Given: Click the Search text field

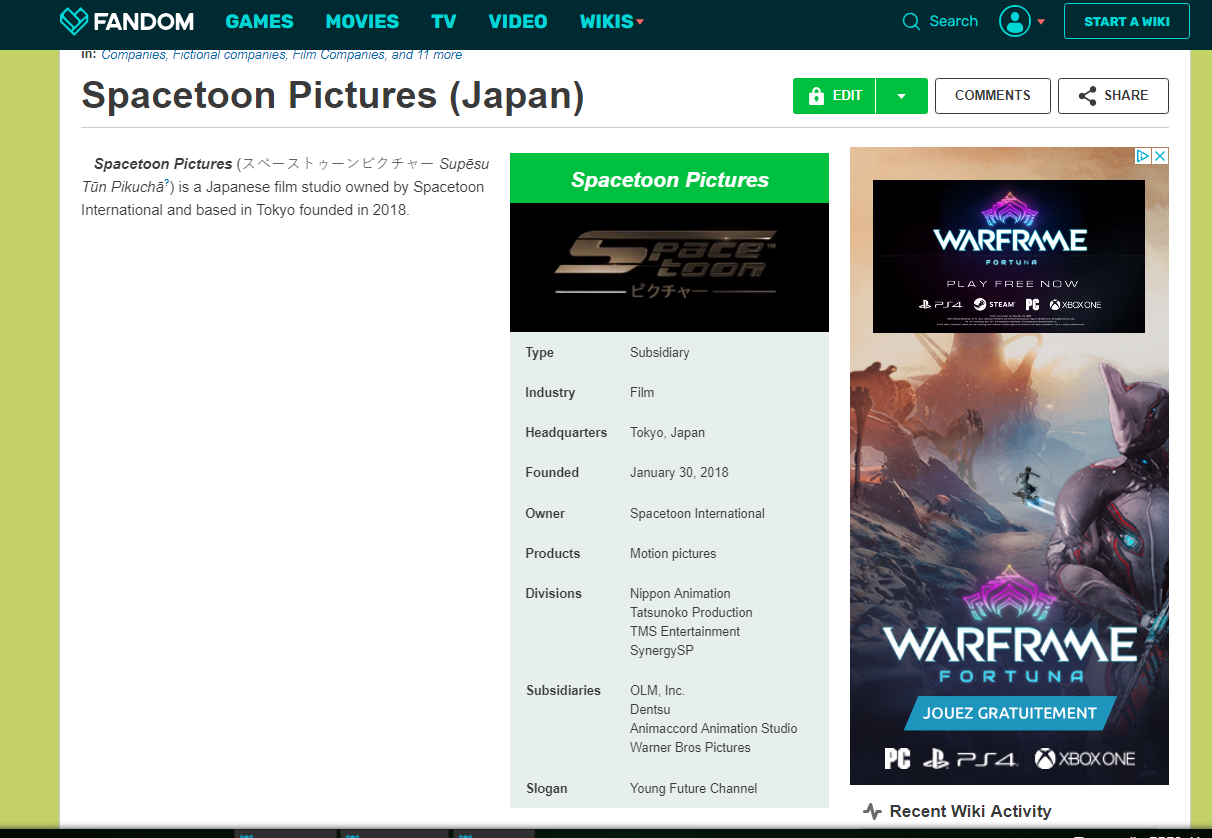Looking at the screenshot, I should pos(953,21).
